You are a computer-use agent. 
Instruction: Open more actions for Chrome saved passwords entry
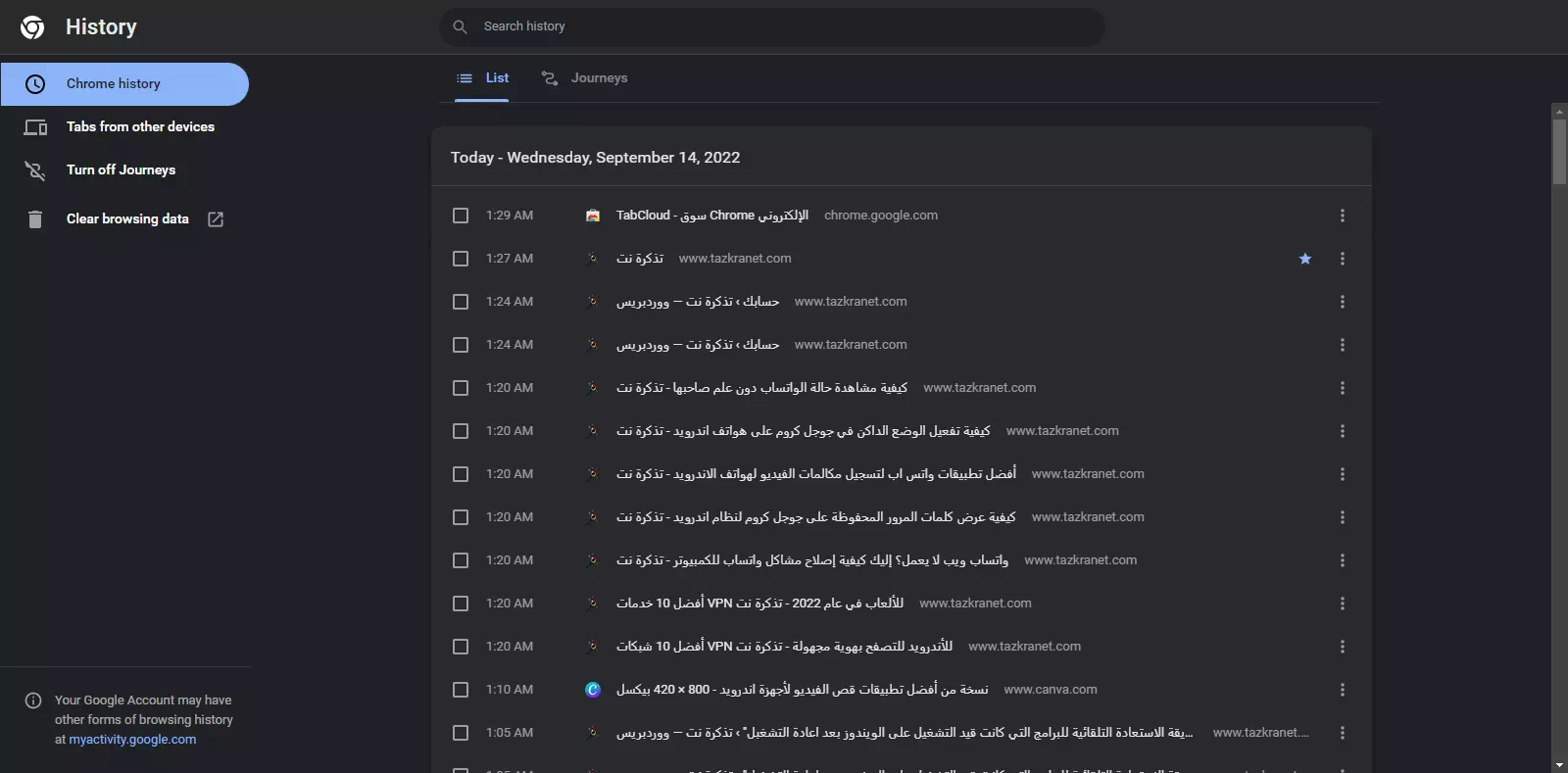pos(1343,517)
